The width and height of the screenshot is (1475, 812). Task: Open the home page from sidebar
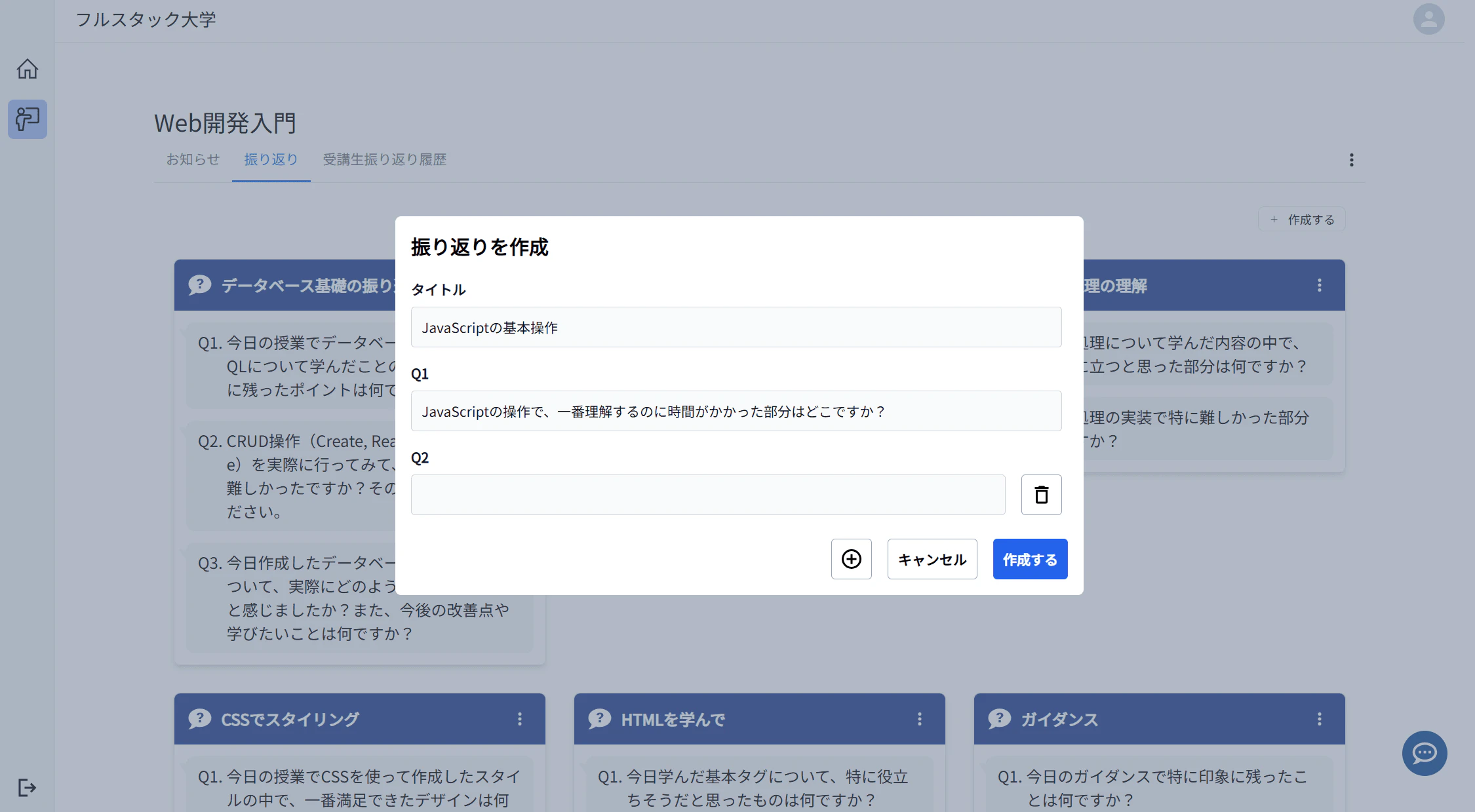(27, 69)
